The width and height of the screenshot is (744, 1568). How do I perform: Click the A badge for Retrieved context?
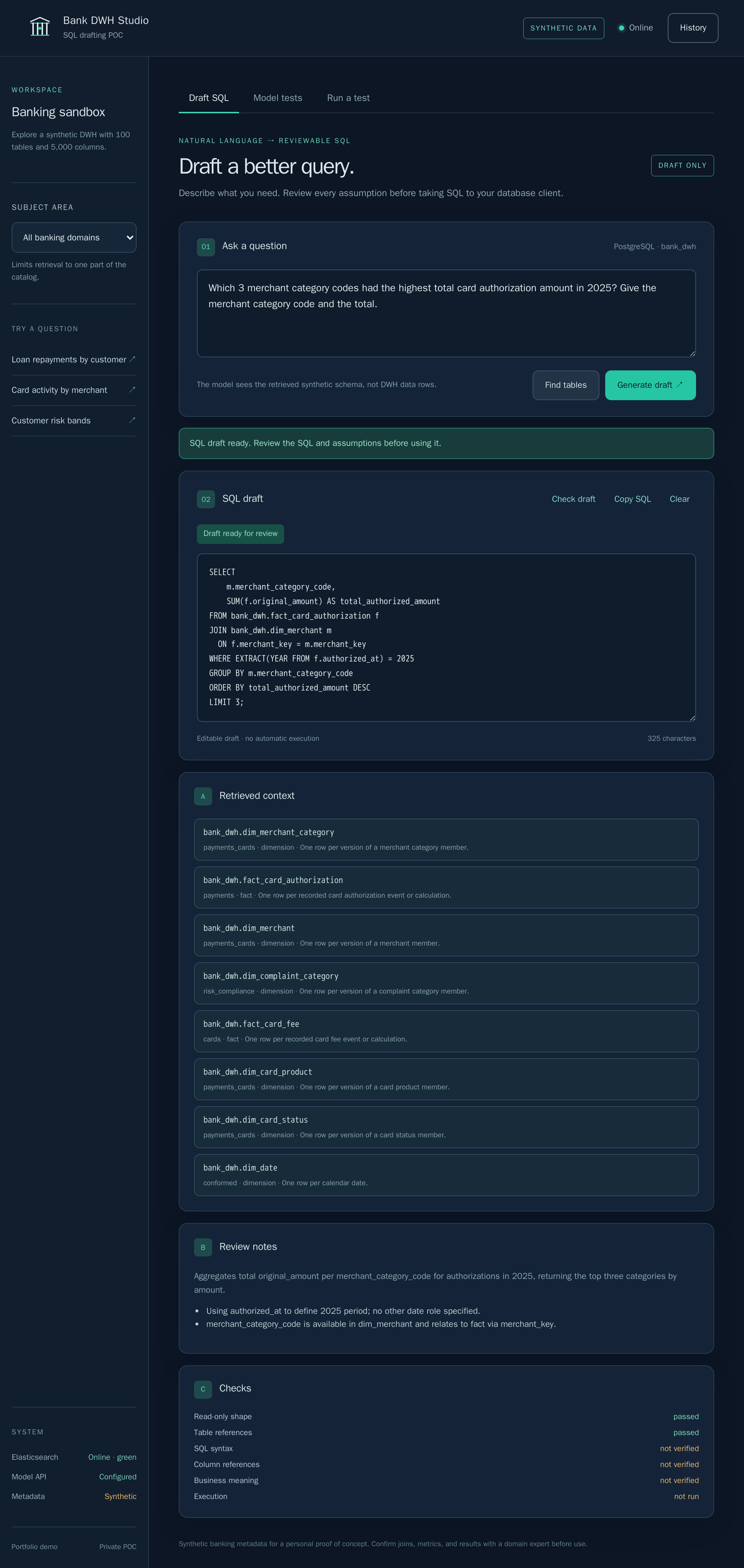(203, 796)
